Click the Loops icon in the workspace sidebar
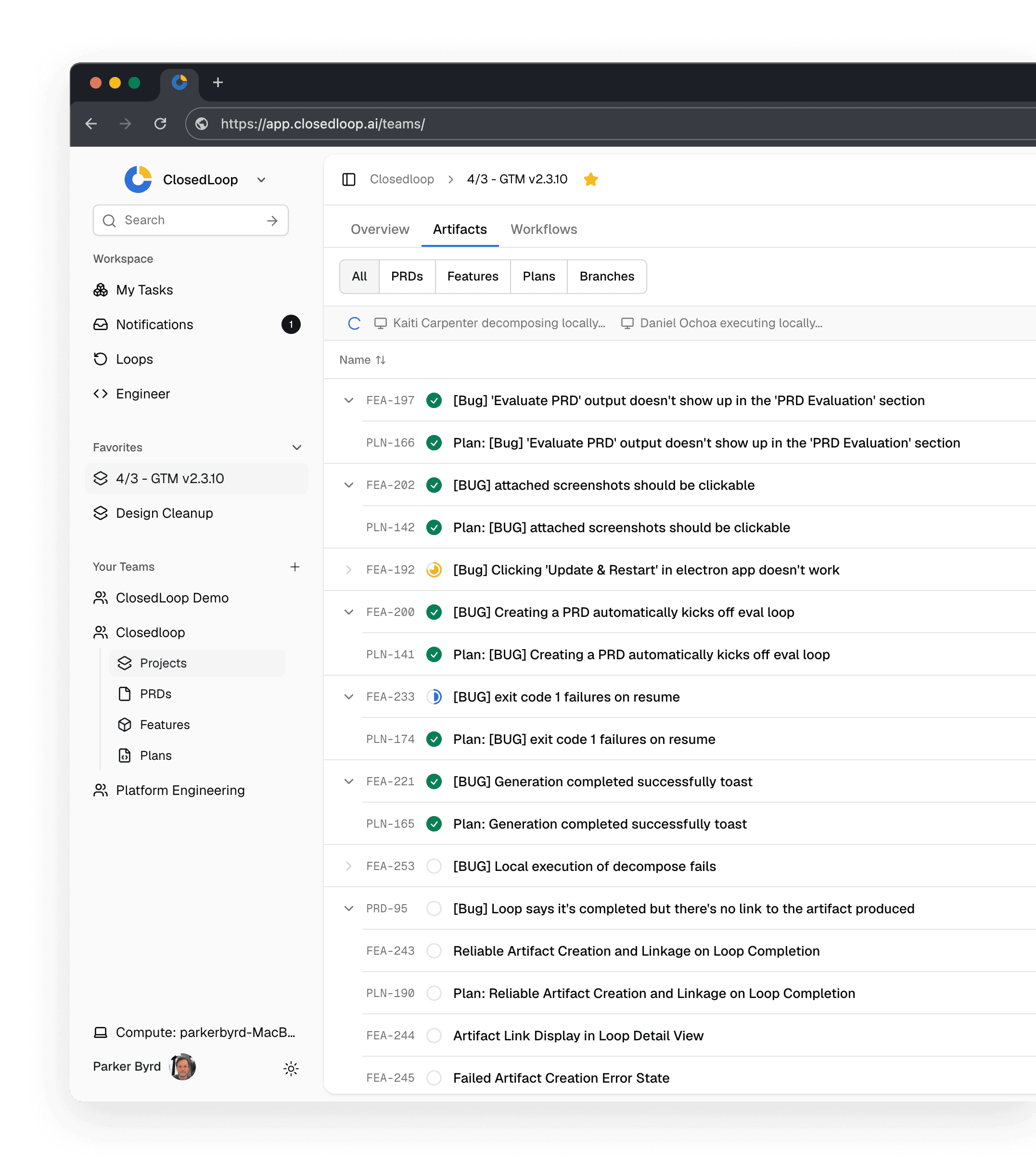 [100, 359]
